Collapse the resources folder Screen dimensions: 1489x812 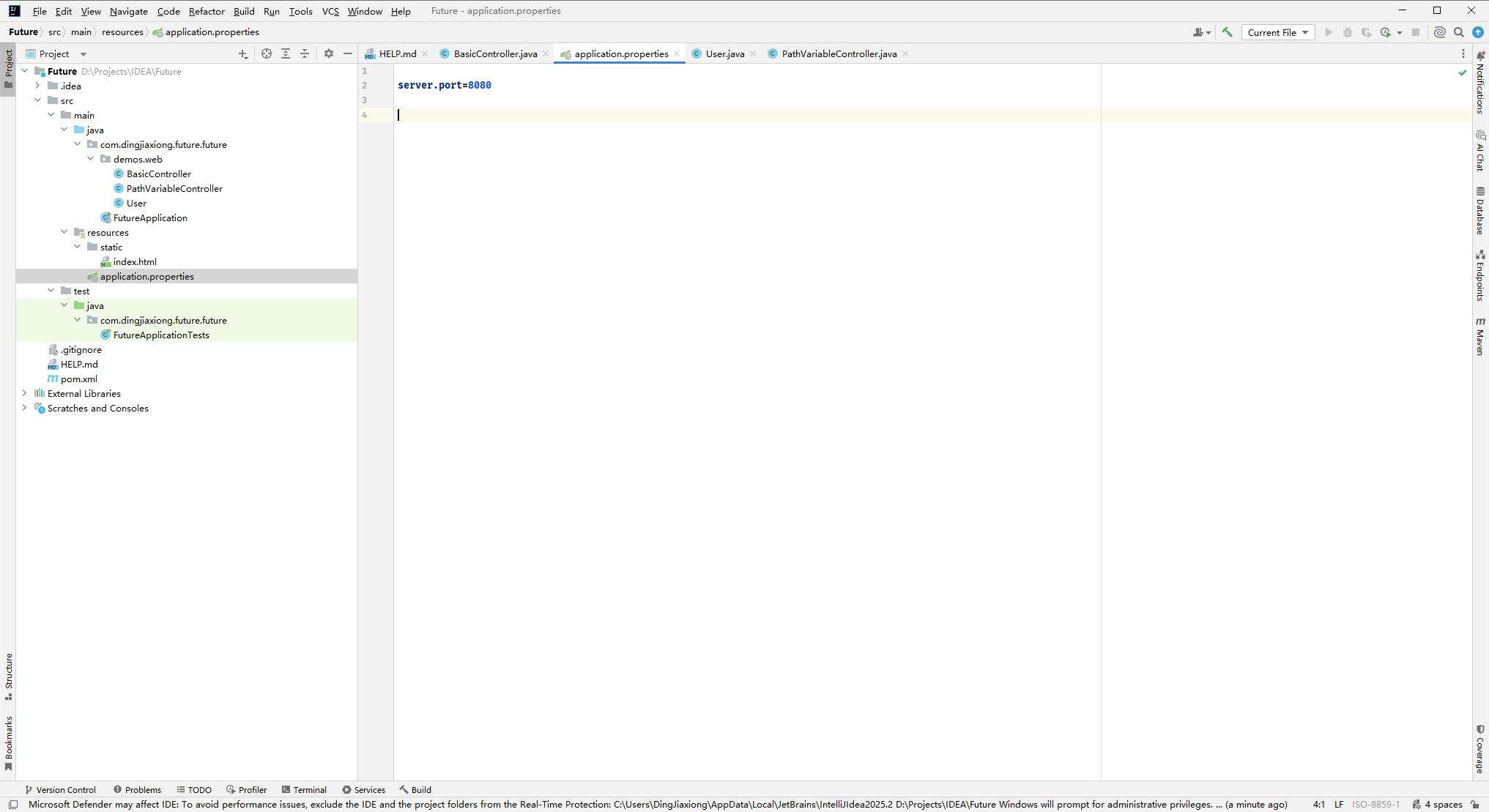tap(64, 232)
